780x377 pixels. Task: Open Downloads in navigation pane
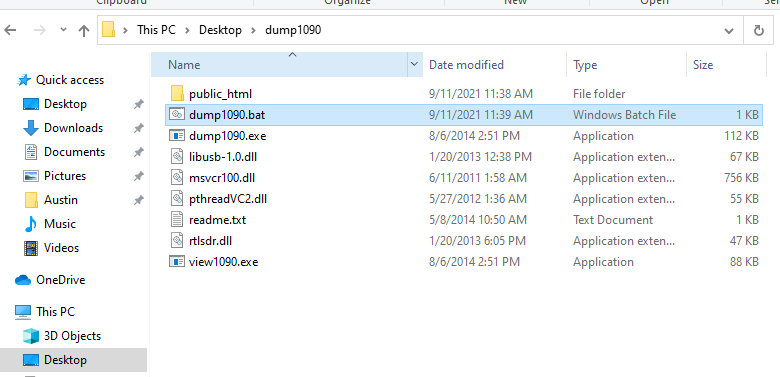click(73, 128)
